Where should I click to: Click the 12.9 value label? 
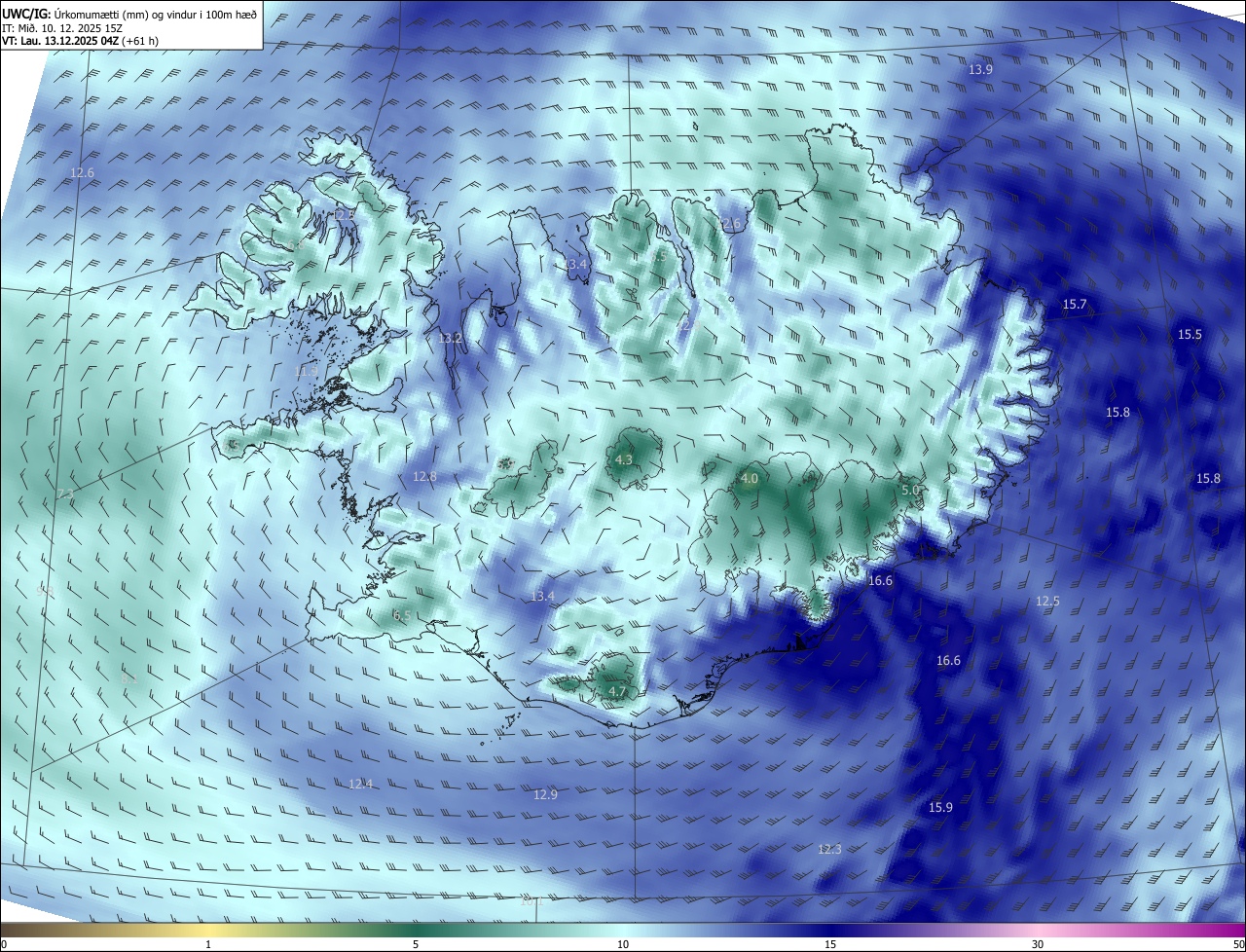pos(545,795)
